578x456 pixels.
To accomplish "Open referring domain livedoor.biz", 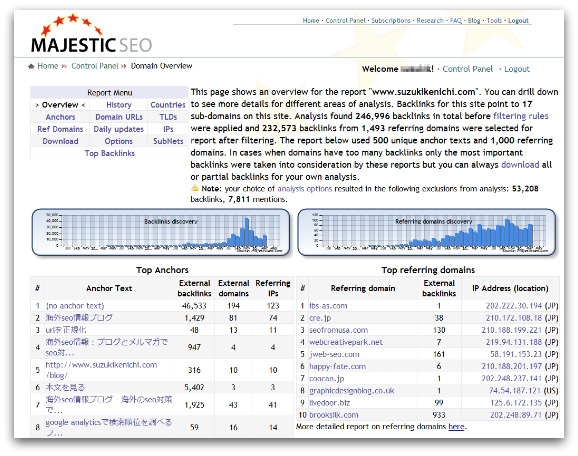I will click(330, 403).
